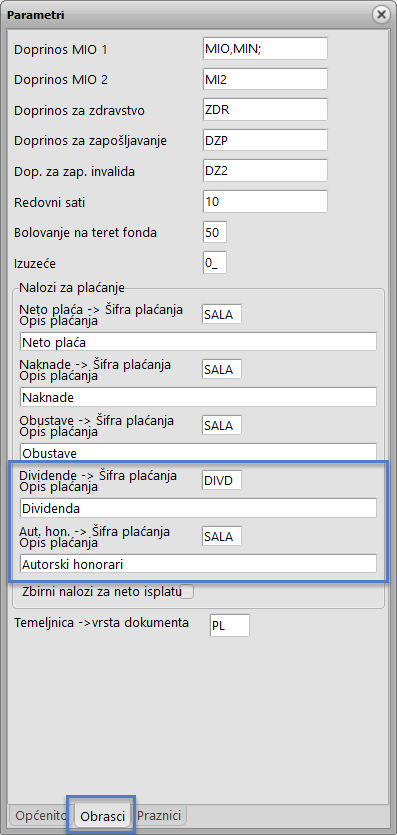Click the Dividende DIVD code field
This screenshot has height=835, width=397.
coord(221,480)
